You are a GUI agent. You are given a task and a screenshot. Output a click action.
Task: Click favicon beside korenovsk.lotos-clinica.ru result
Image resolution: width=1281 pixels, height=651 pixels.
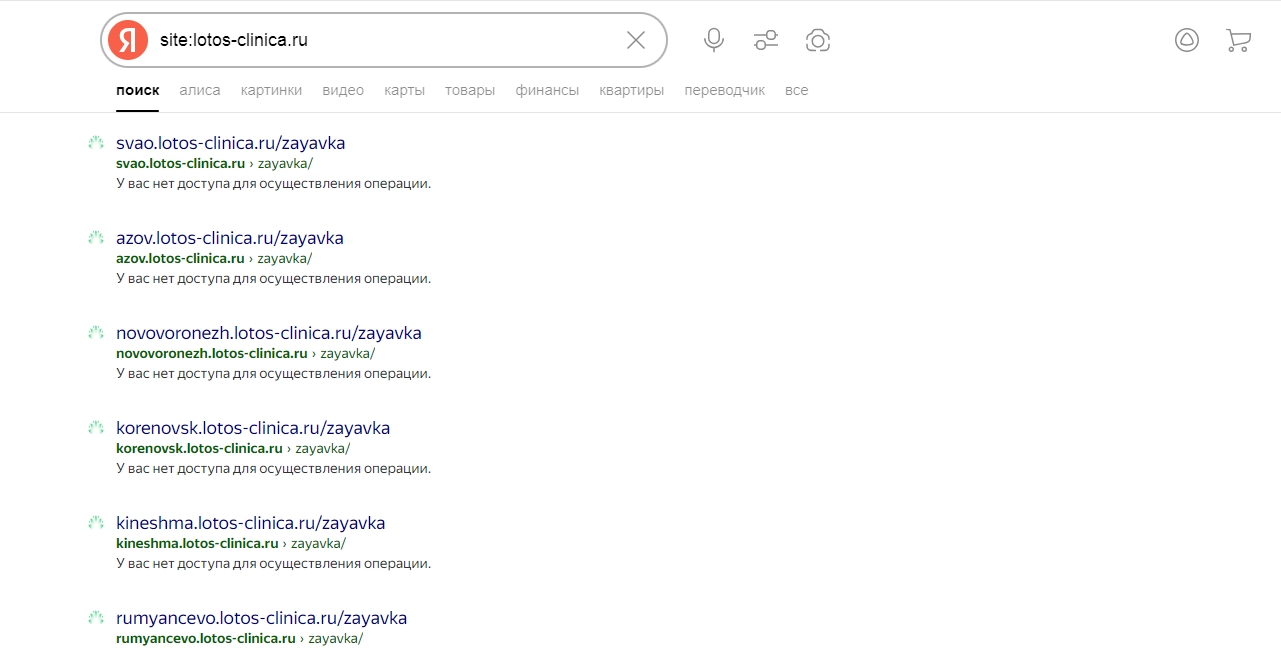96,428
